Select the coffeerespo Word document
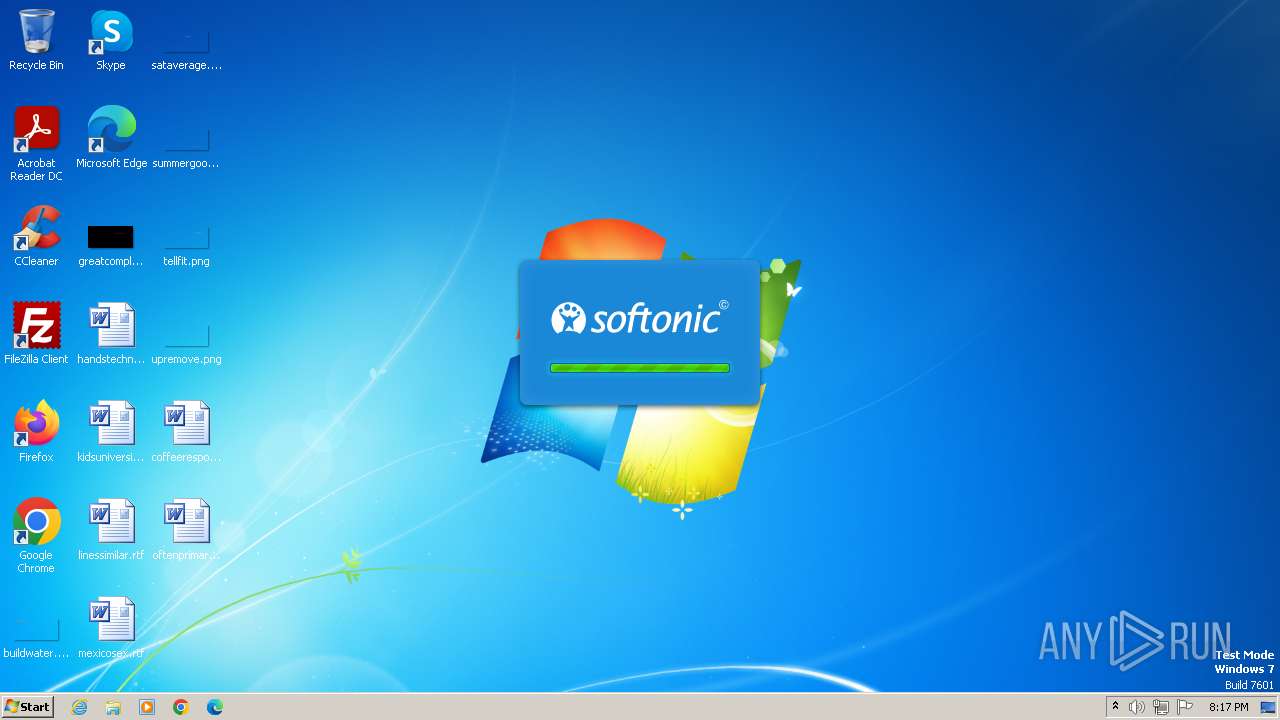 click(186, 432)
